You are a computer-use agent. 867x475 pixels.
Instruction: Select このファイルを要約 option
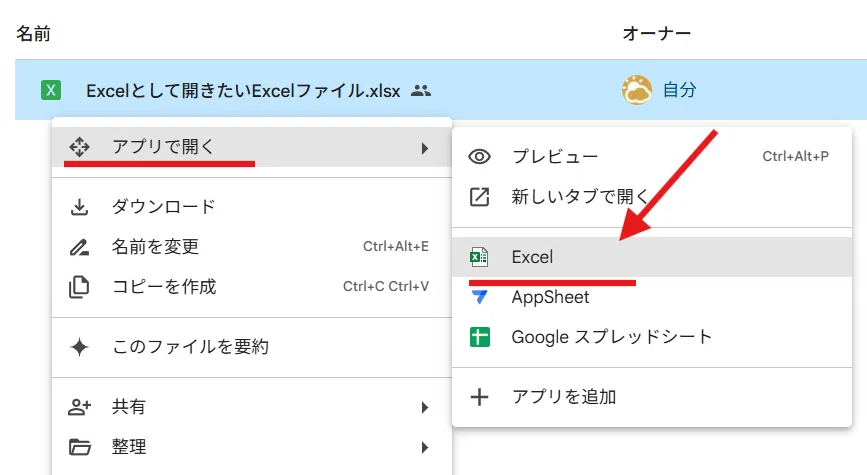coord(252,347)
